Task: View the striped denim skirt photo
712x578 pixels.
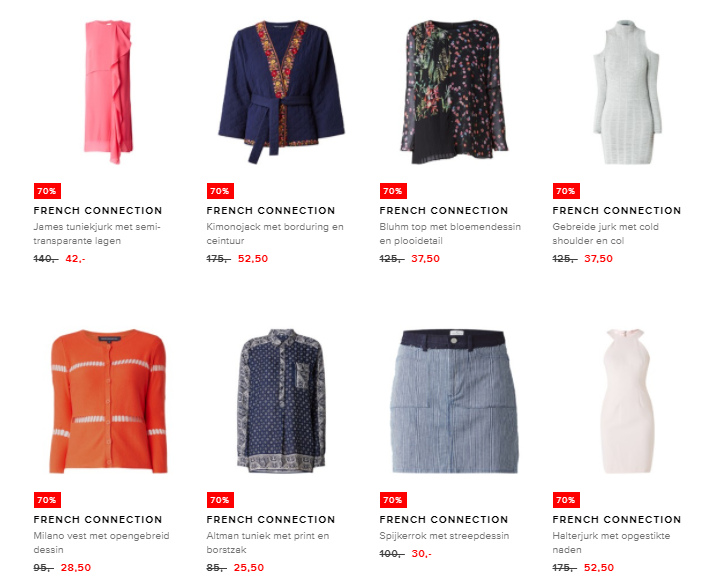Action: (455, 401)
